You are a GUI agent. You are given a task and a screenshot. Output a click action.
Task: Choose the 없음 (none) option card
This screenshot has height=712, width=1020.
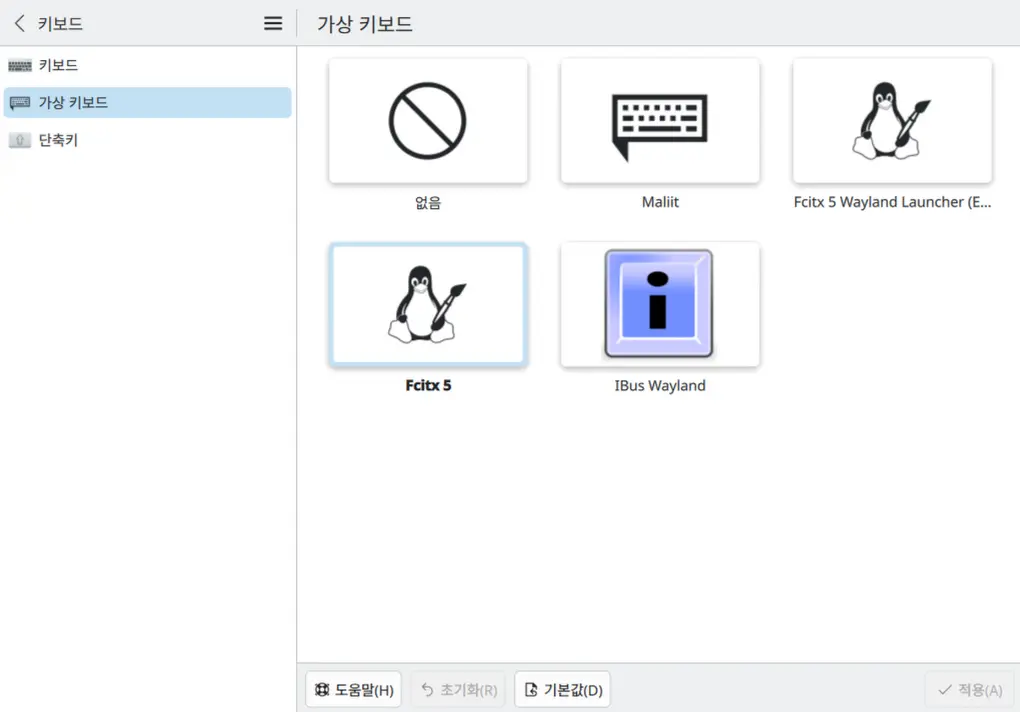coord(428,121)
